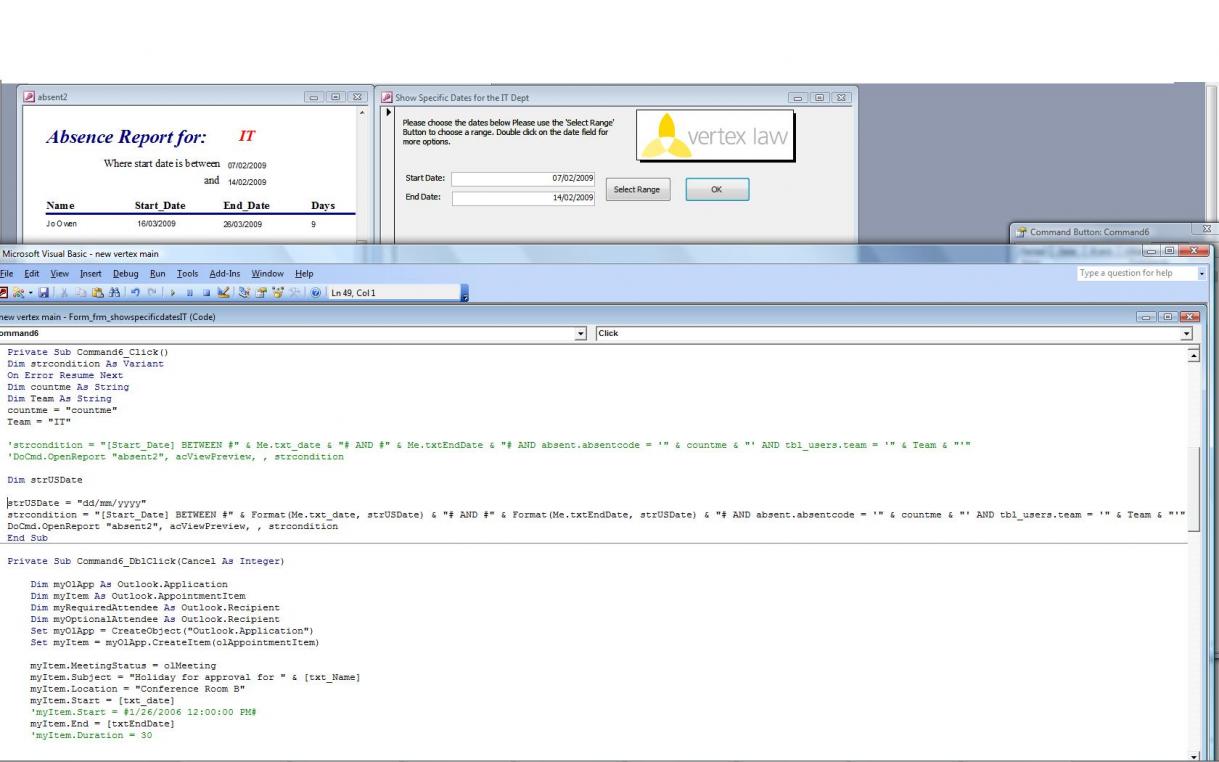
Task: Click the Form_frm_showspecificdatesIT code window title
Action: [107, 317]
